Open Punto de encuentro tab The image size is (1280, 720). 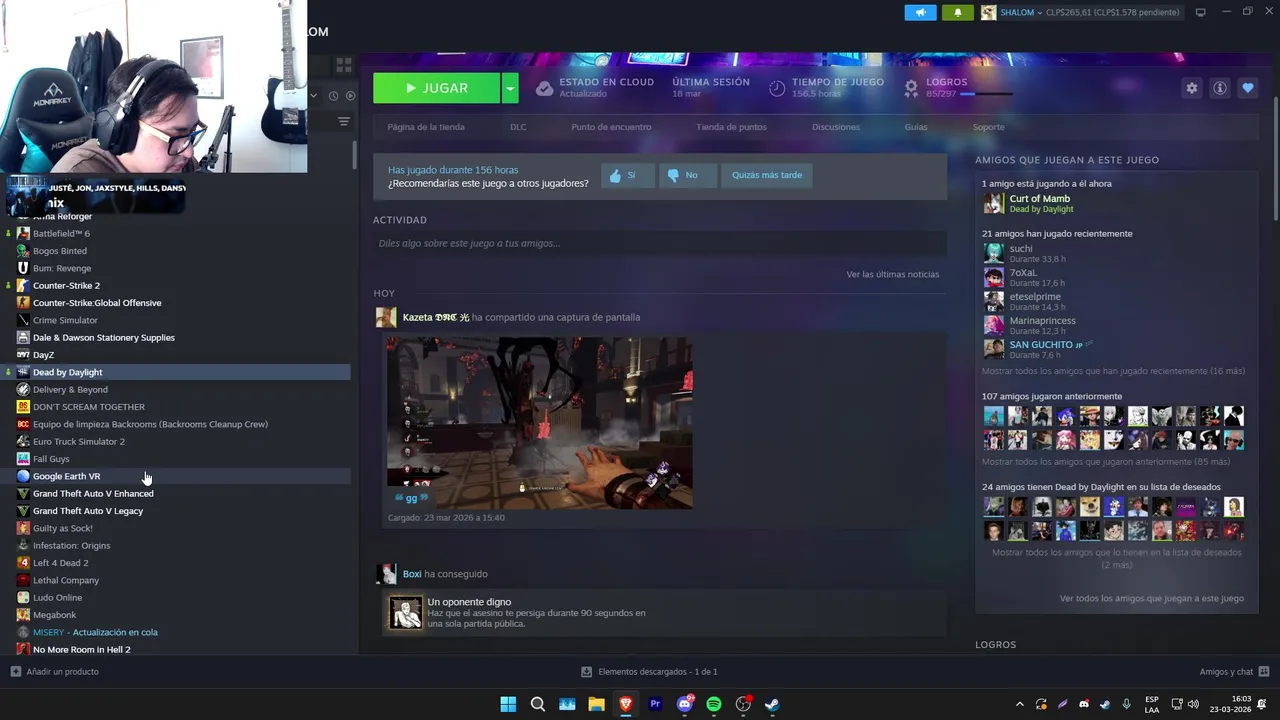[x=611, y=127]
